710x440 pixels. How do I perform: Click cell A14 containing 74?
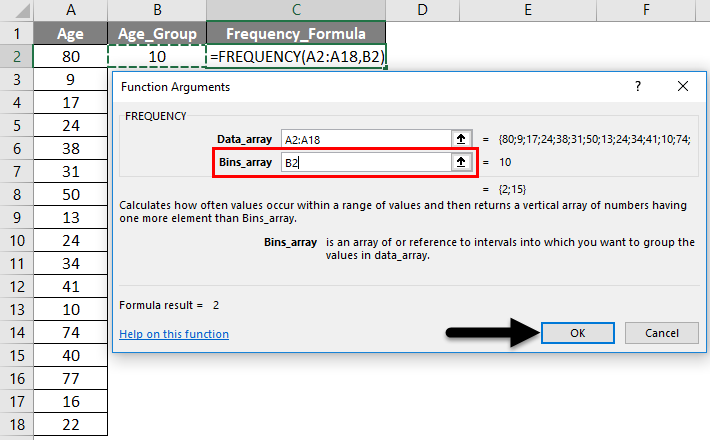[x=71, y=332]
